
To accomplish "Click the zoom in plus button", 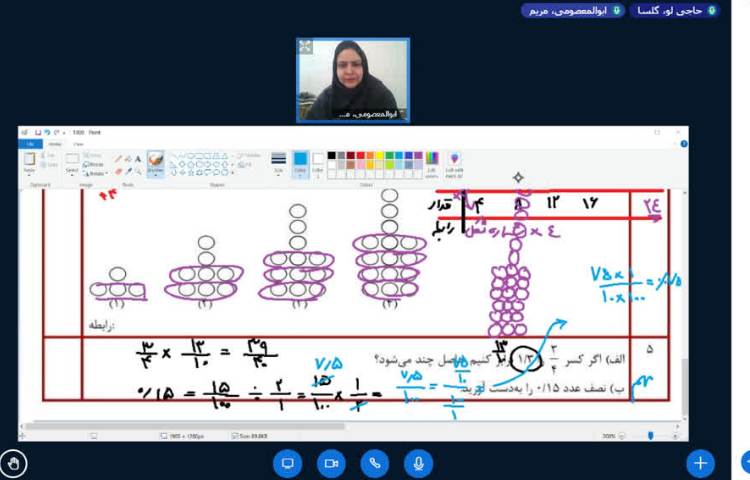I will coord(675,436).
